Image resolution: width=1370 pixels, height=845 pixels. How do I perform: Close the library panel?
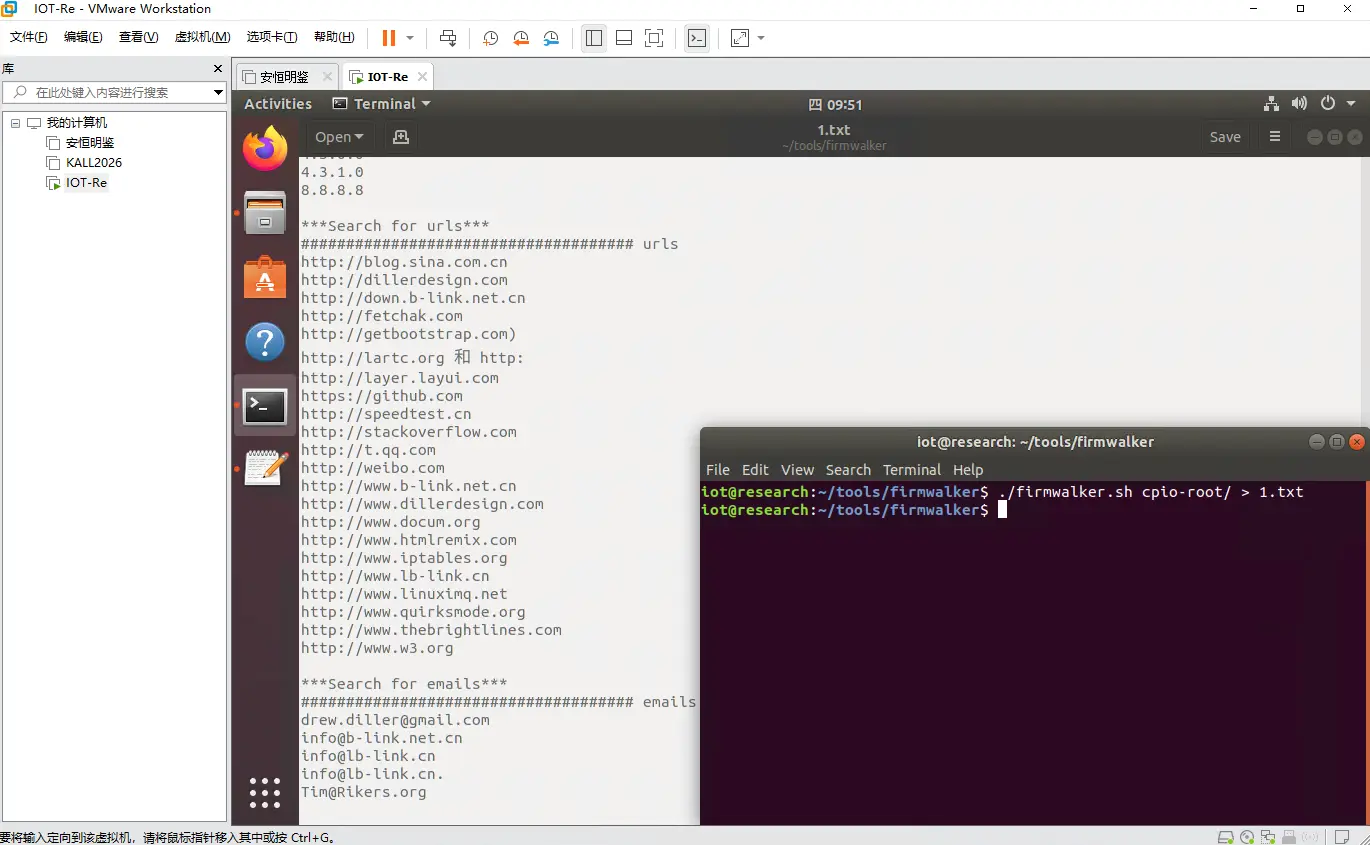(218, 69)
